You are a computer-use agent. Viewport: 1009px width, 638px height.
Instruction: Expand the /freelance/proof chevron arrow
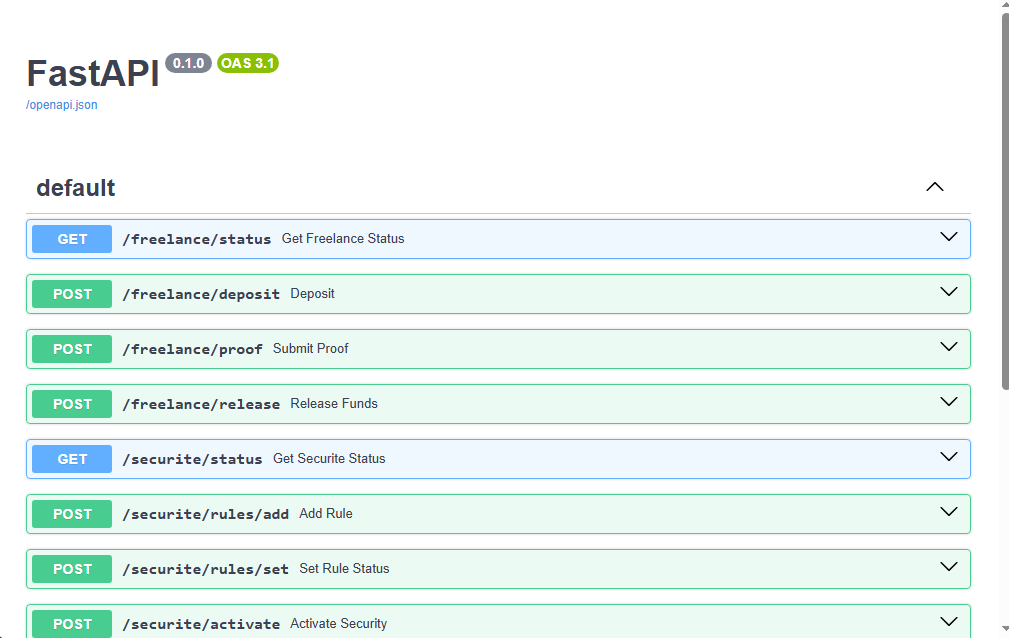(x=949, y=347)
